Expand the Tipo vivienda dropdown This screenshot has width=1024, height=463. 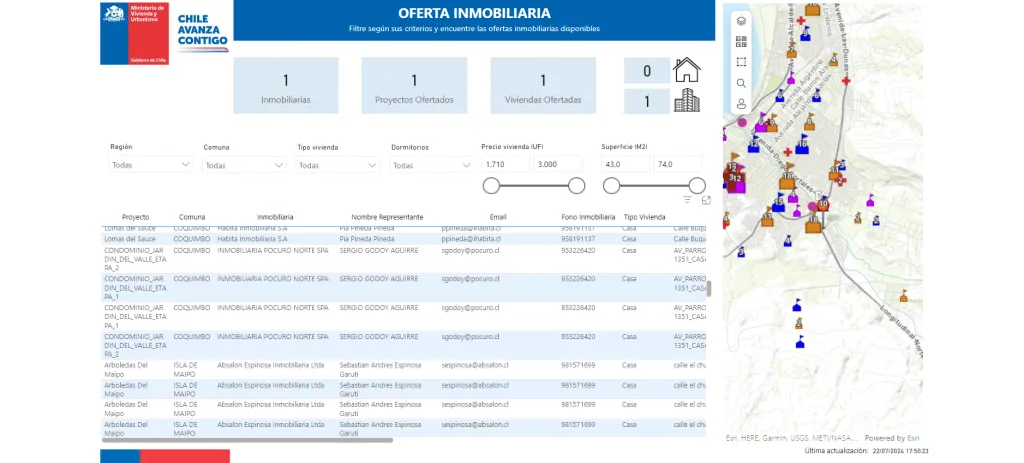[338, 165]
